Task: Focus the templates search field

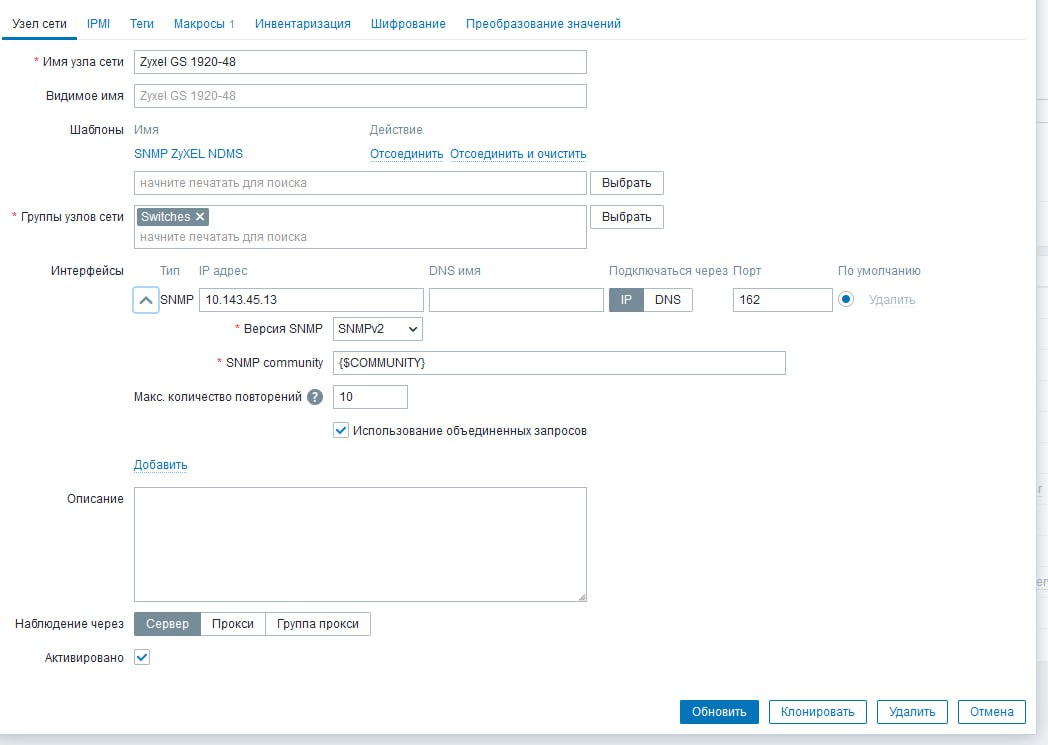Action: pyautogui.click(x=360, y=182)
